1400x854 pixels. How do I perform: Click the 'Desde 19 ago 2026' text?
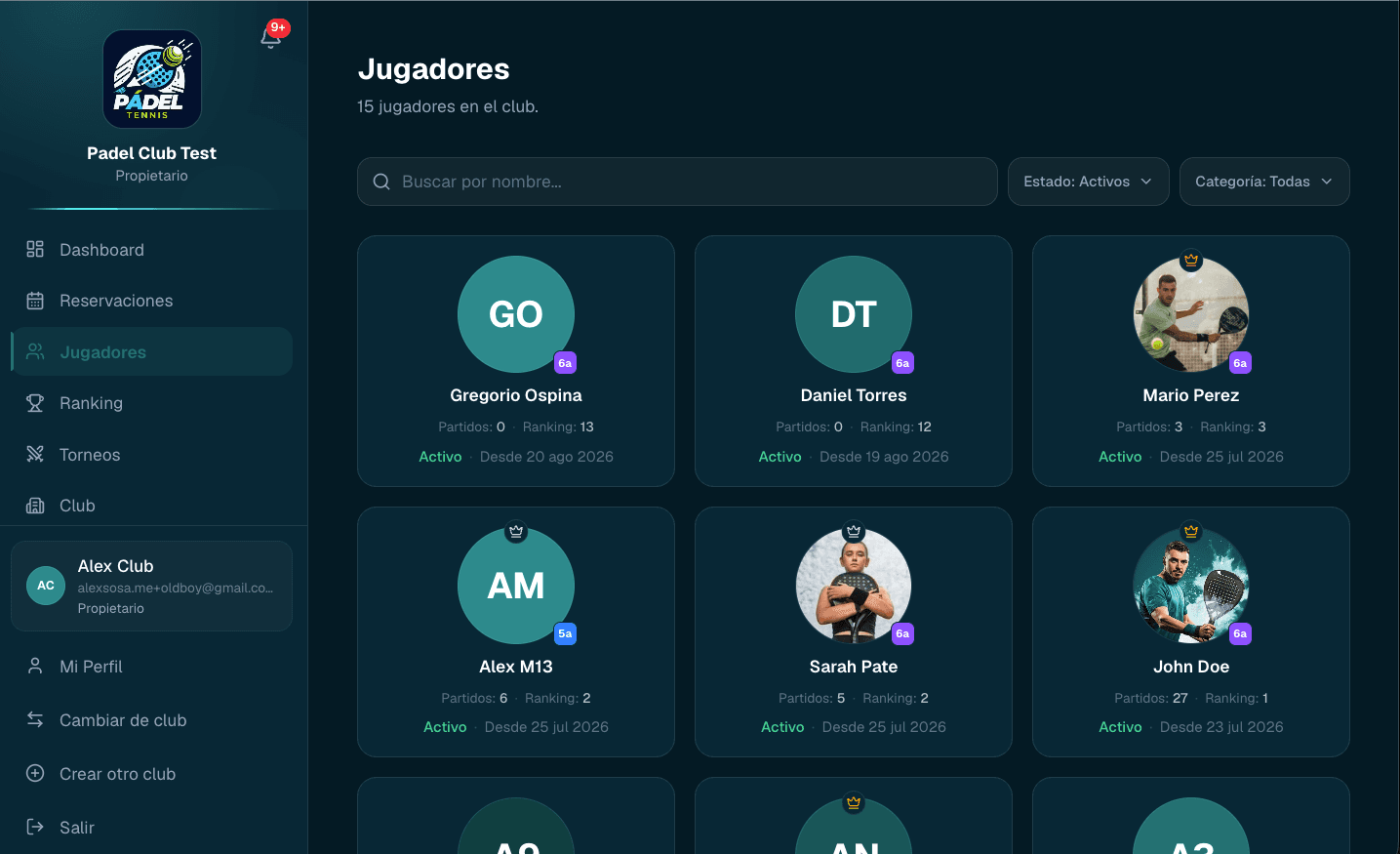[884, 457]
